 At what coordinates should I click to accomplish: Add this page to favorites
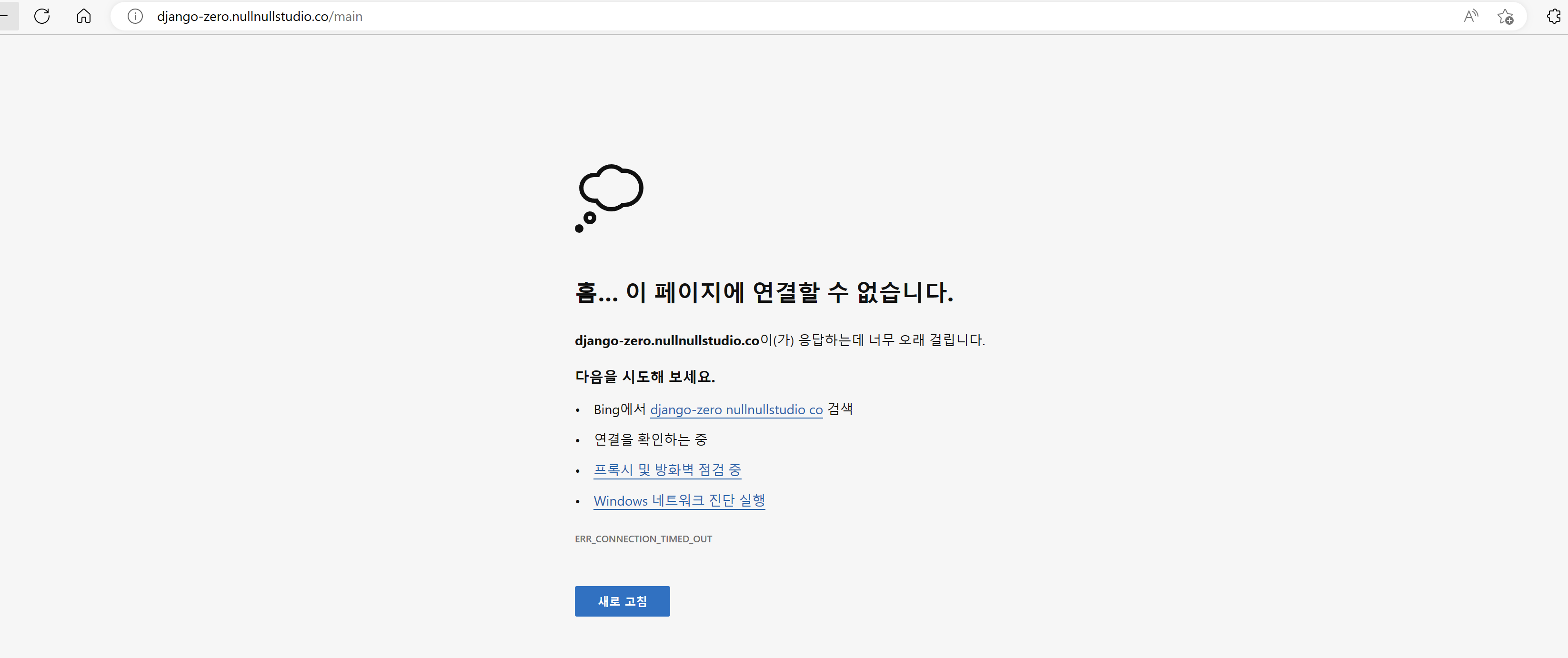[x=1505, y=17]
